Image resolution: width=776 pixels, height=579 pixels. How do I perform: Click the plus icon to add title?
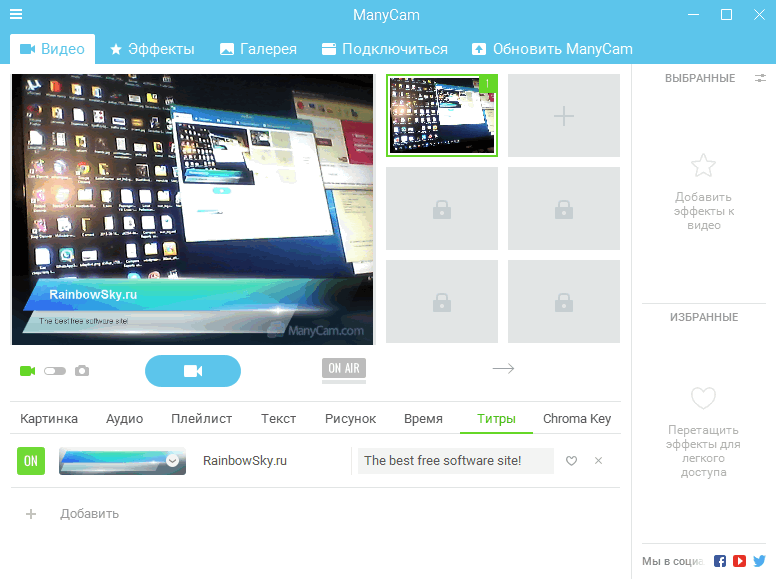click(31, 514)
